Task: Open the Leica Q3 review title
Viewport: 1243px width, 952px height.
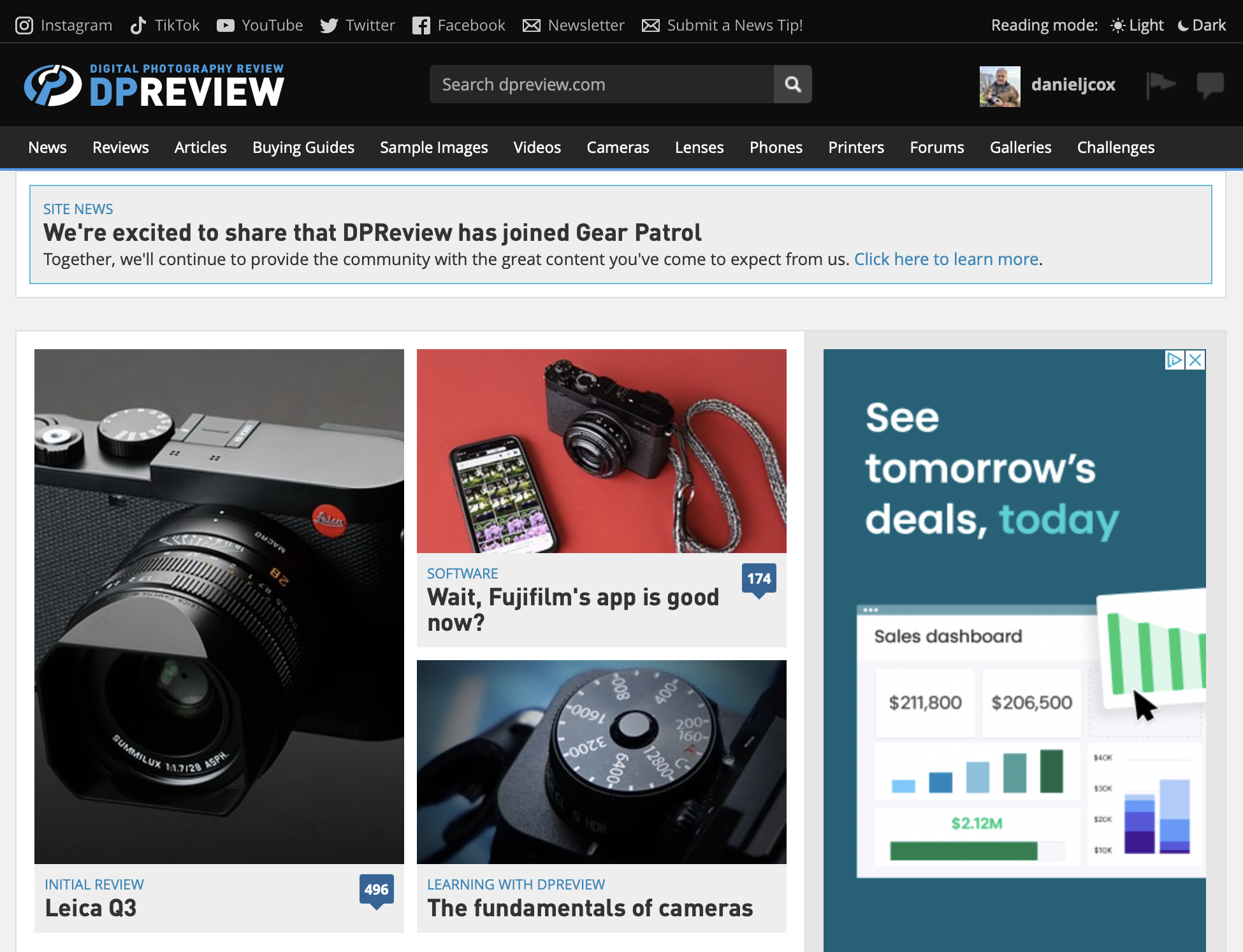Action: point(91,908)
